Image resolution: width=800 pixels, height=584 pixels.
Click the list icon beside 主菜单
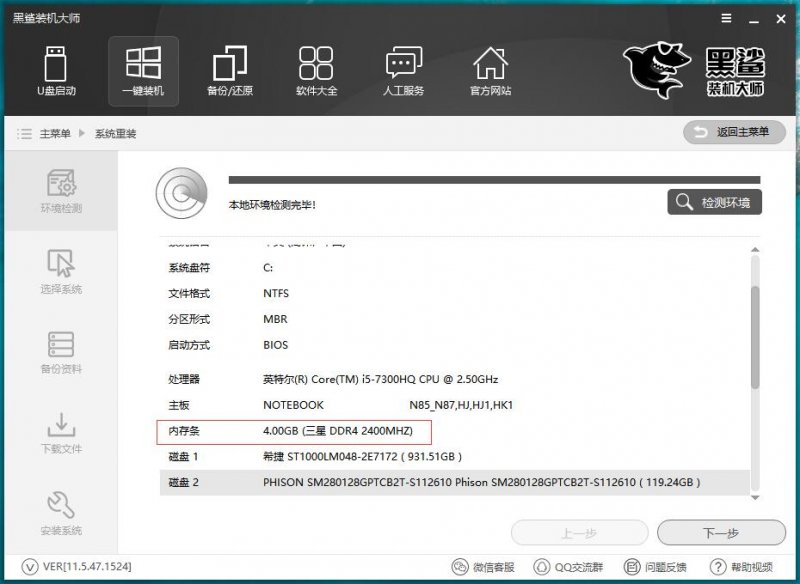click(24, 134)
